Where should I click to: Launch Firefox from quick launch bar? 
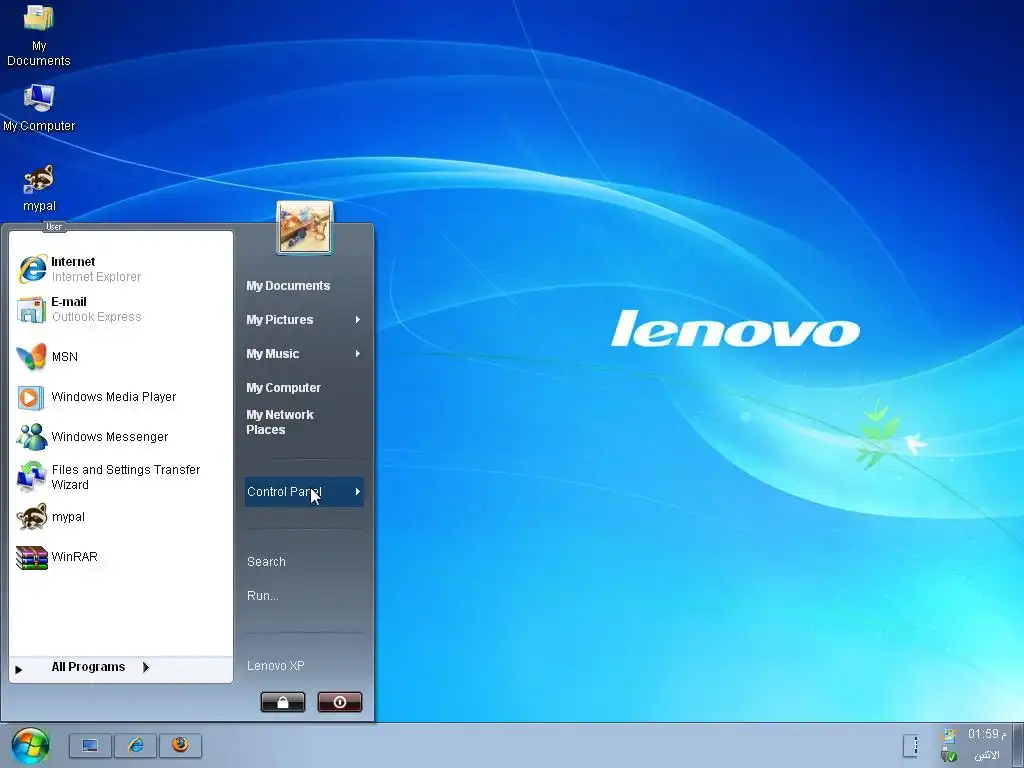pos(180,745)
